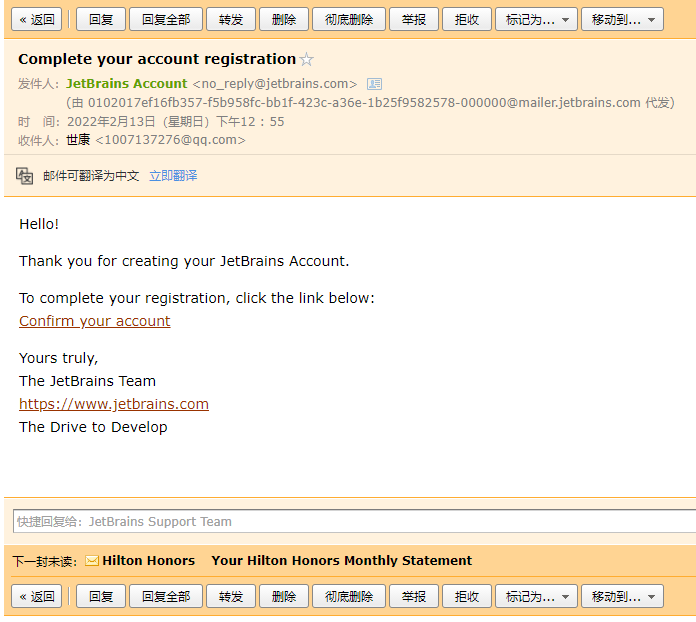
Task: Click sender address no_reply@jetbrains.com
Action: (x=275, y=83)
